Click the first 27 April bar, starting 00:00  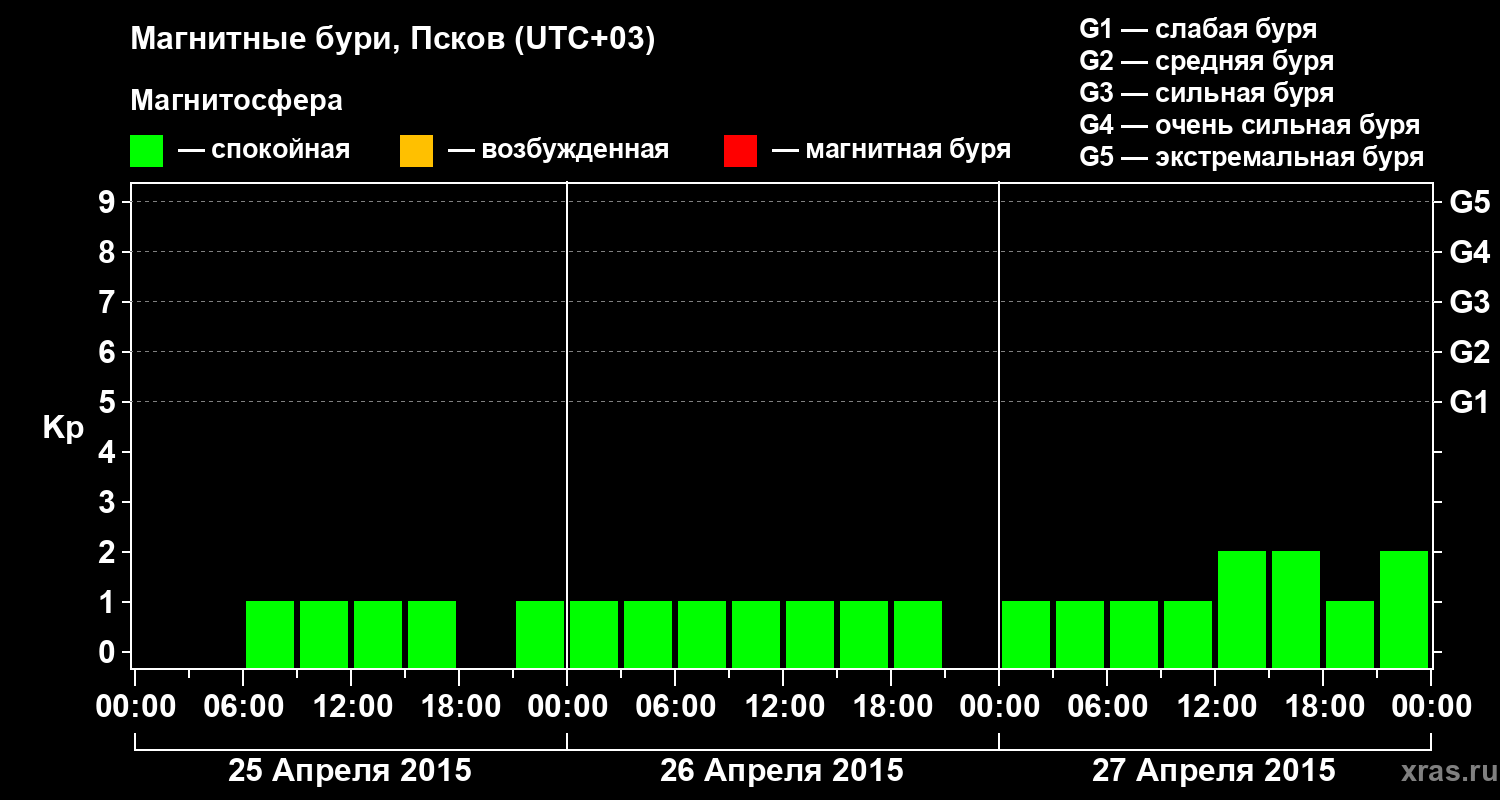point(1026,634)
